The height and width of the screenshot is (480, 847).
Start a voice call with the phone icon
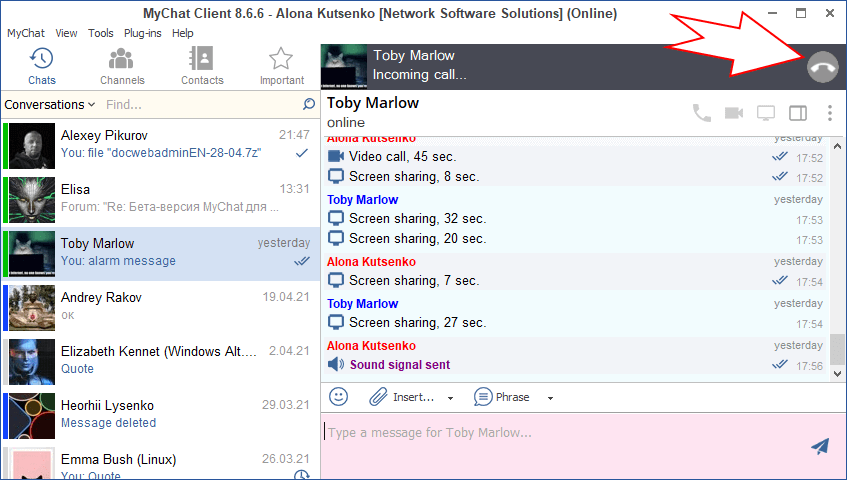click(702, 113)
